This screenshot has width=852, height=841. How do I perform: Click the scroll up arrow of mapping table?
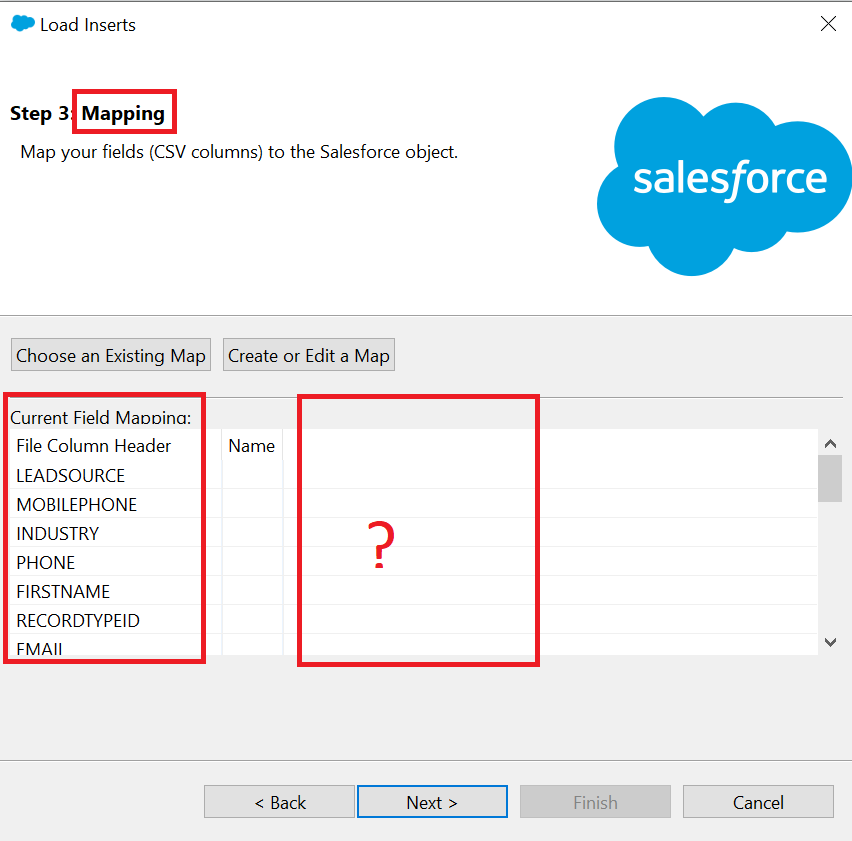(x=830, y=443)
